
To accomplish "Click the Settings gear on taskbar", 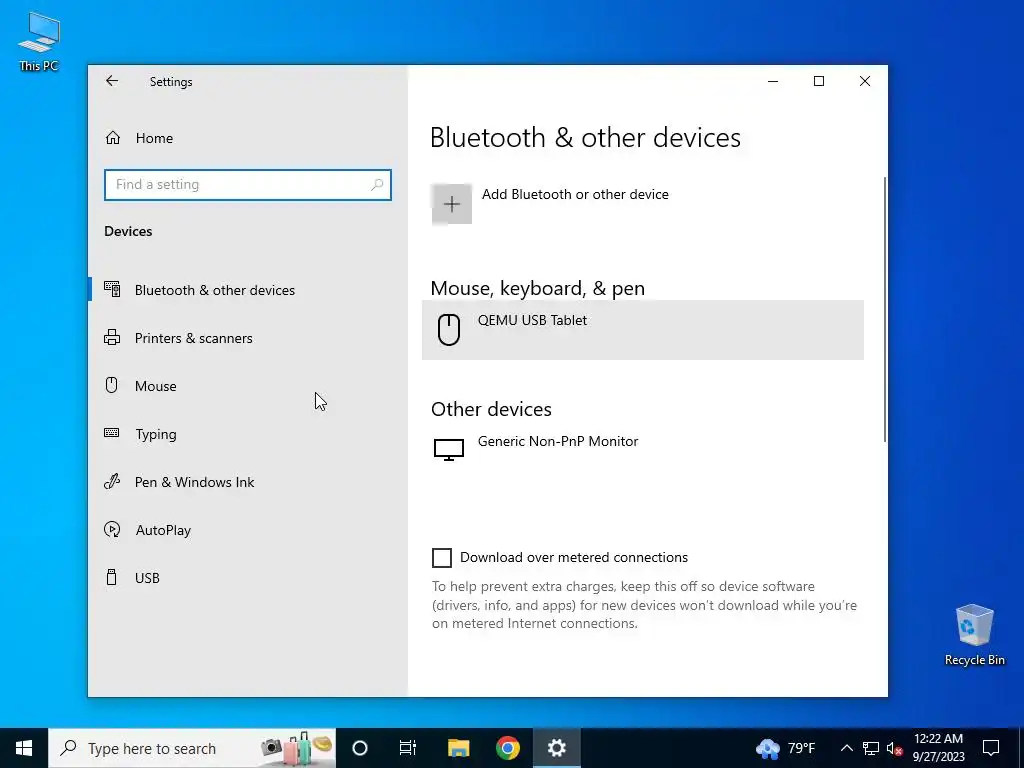I will point(556,748).
